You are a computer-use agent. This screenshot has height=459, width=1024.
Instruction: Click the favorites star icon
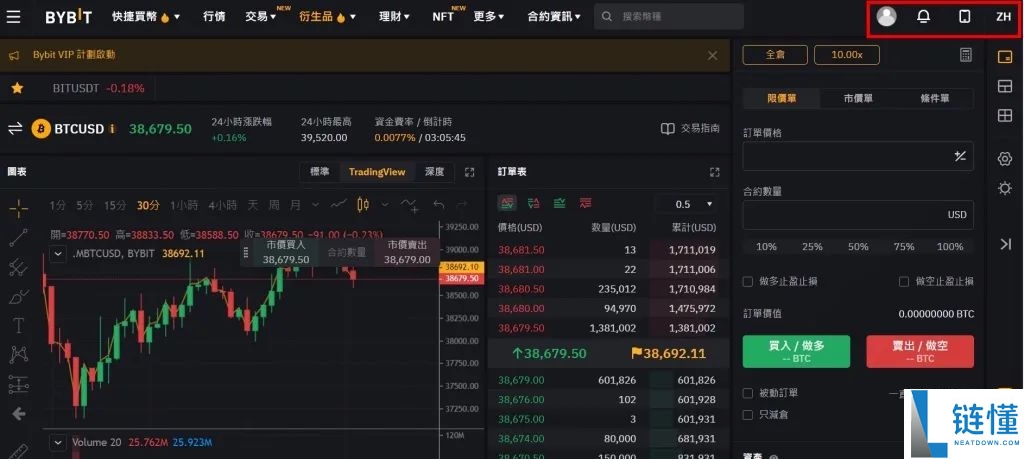[17, 87]
